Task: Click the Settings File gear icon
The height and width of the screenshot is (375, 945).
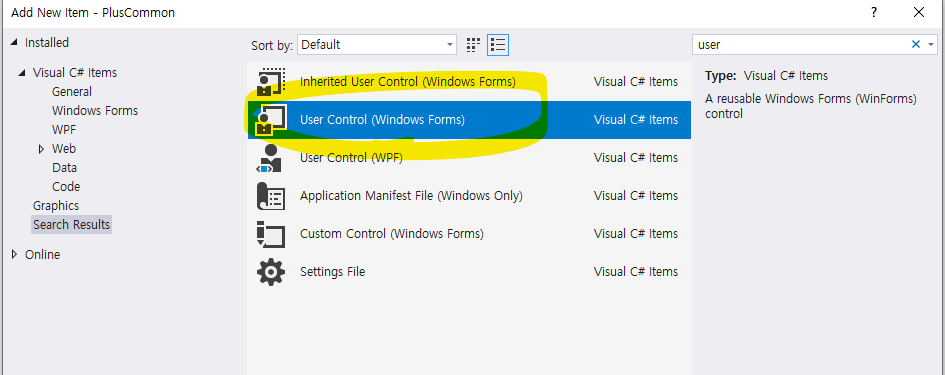Action: tap(271, 271)
